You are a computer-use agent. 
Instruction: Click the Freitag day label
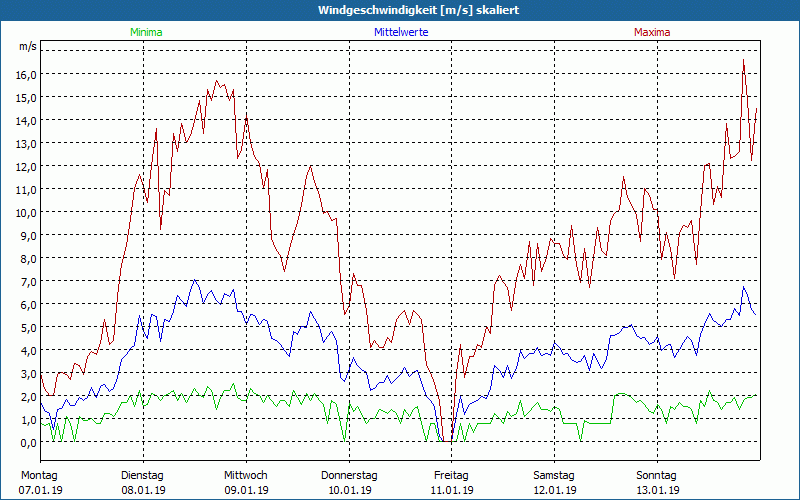(x=452, y=476)
